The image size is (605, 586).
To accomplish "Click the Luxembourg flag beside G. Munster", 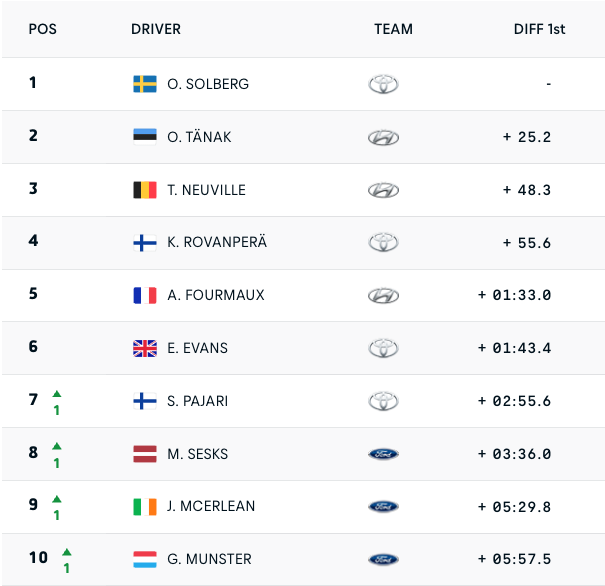I will click(x=145, y=559).
